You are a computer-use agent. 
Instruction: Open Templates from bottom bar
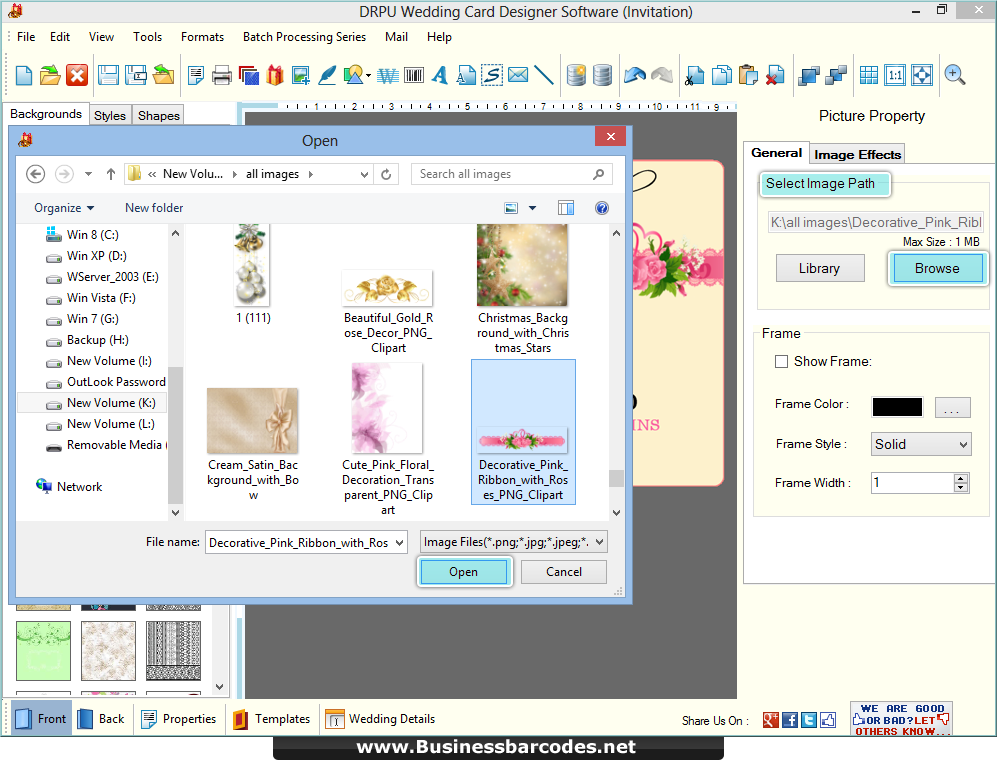tap(272, 719)
